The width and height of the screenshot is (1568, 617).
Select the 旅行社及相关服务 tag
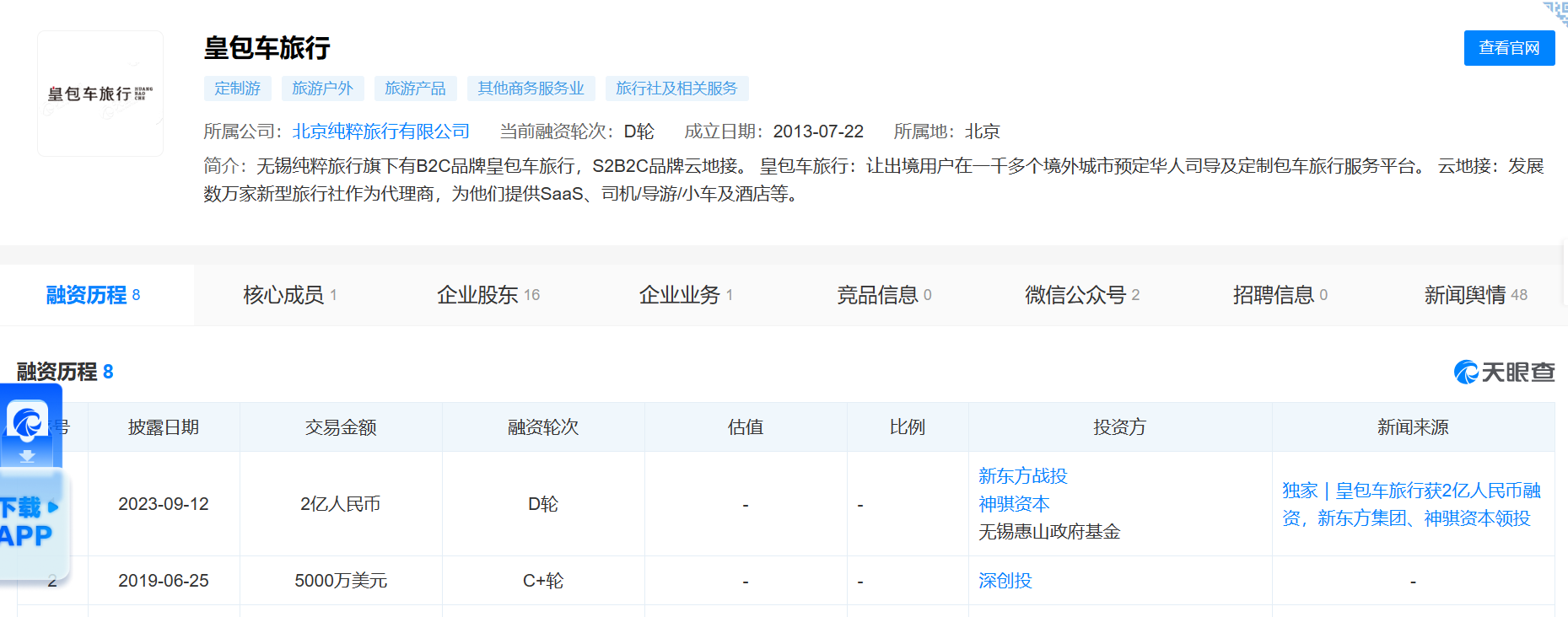tap(676, 89)
